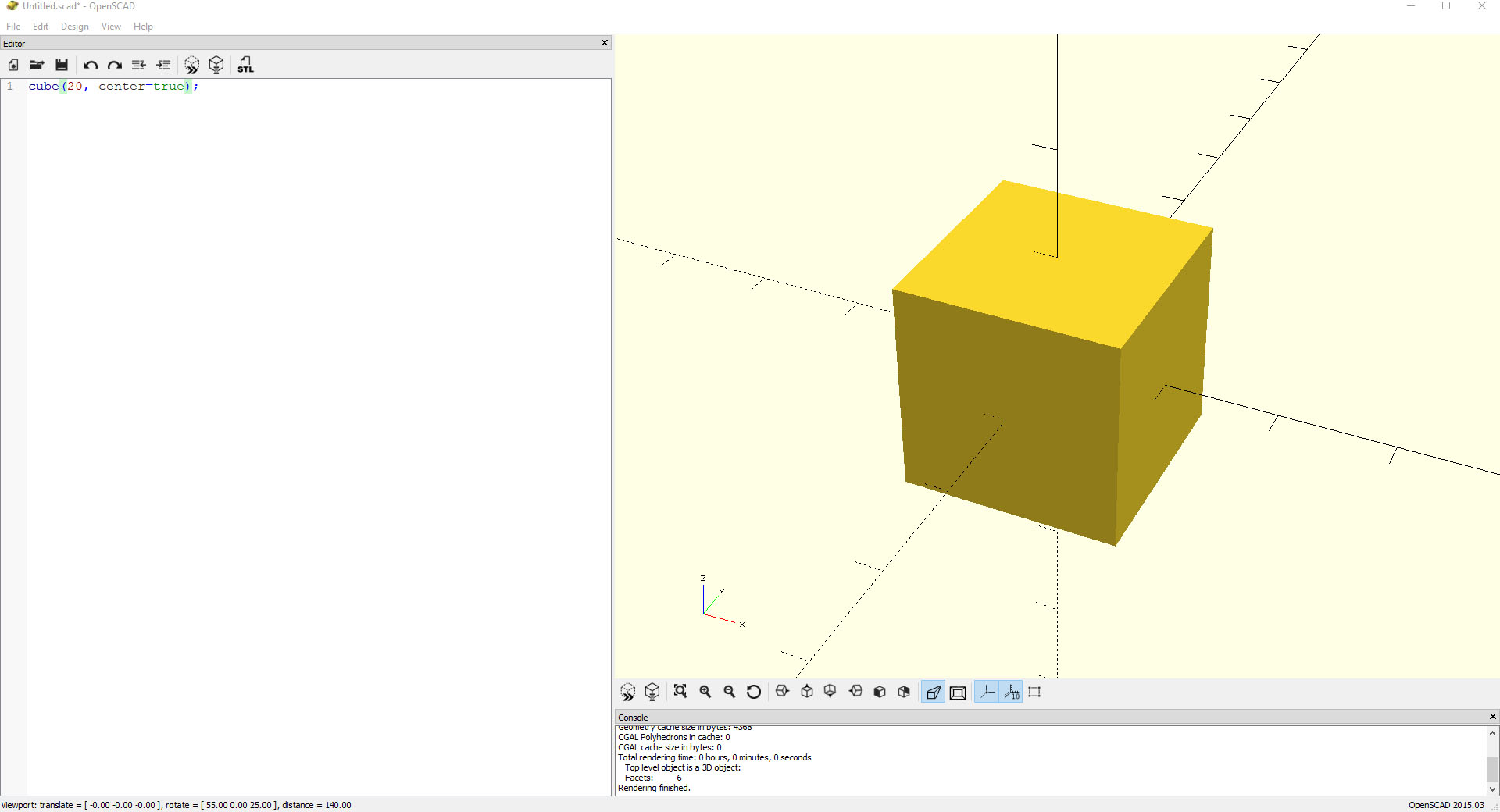The height and width of the screenshot is (812, 1500).
Task: Click the Viewport translate/rotate status text
Action: click(x=177, y=805)
